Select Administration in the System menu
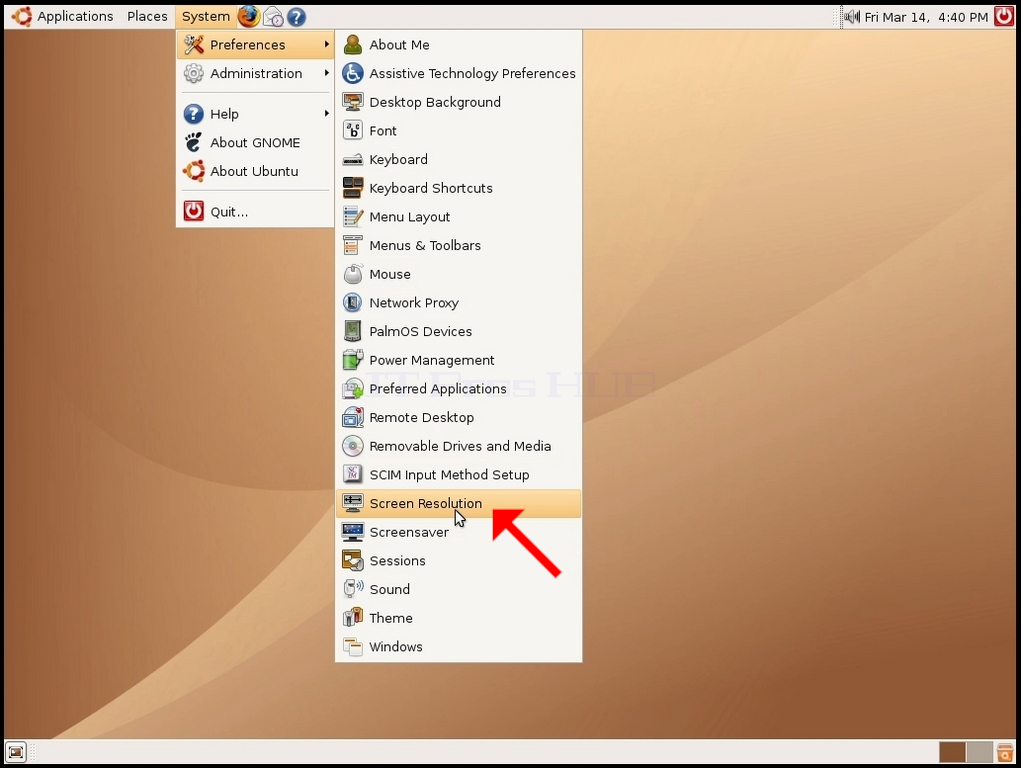This screenshot has width=1021, height=768. click(255, 74)
